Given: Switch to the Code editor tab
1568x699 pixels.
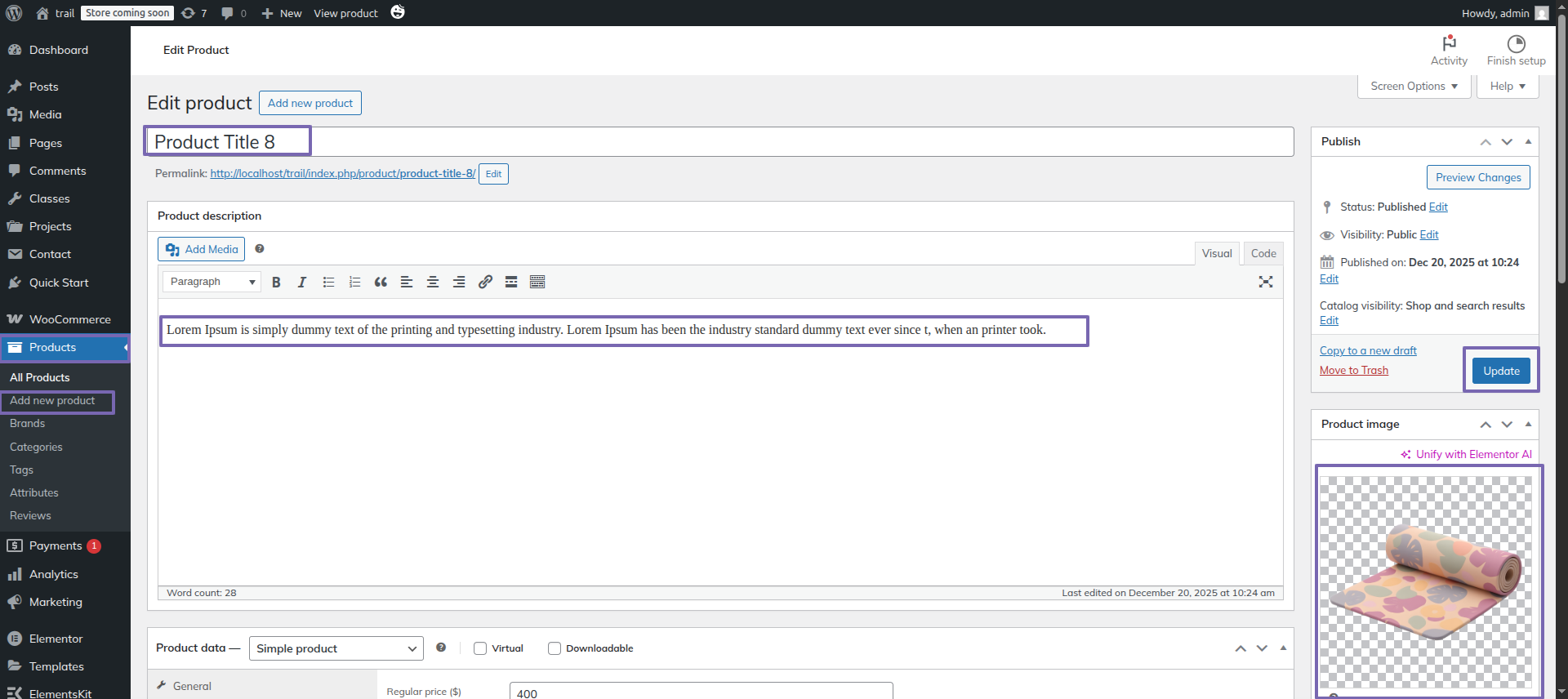Looking at the screenshot, I should [x=1263, y=254].
